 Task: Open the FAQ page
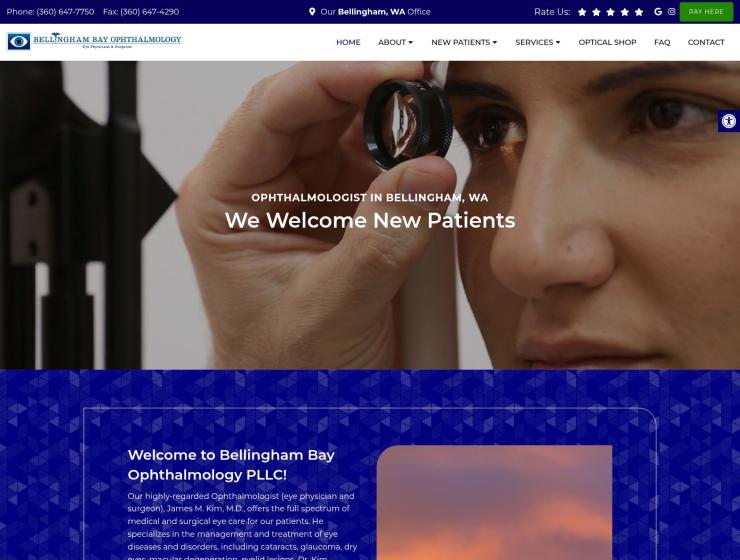point(662,42)
